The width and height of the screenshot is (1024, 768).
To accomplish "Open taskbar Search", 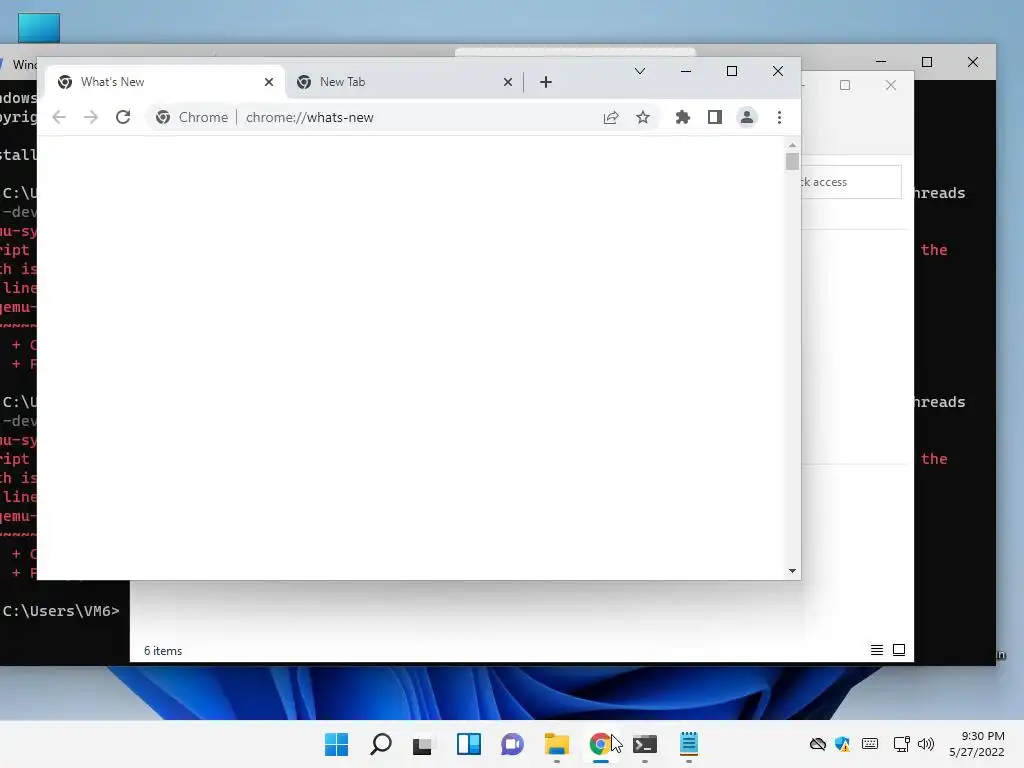I will pos(381,744).
